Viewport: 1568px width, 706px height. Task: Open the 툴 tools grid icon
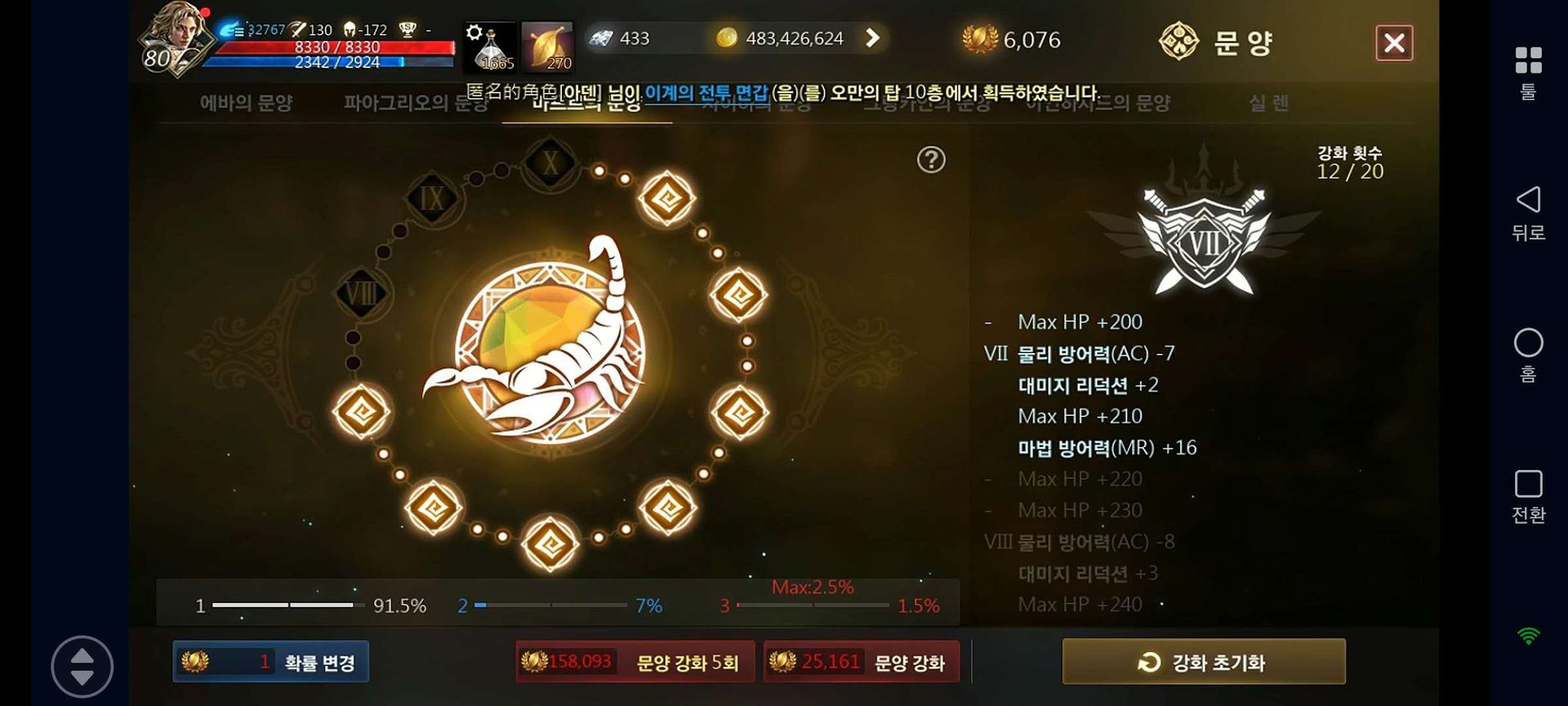[x=1528, y=72]
